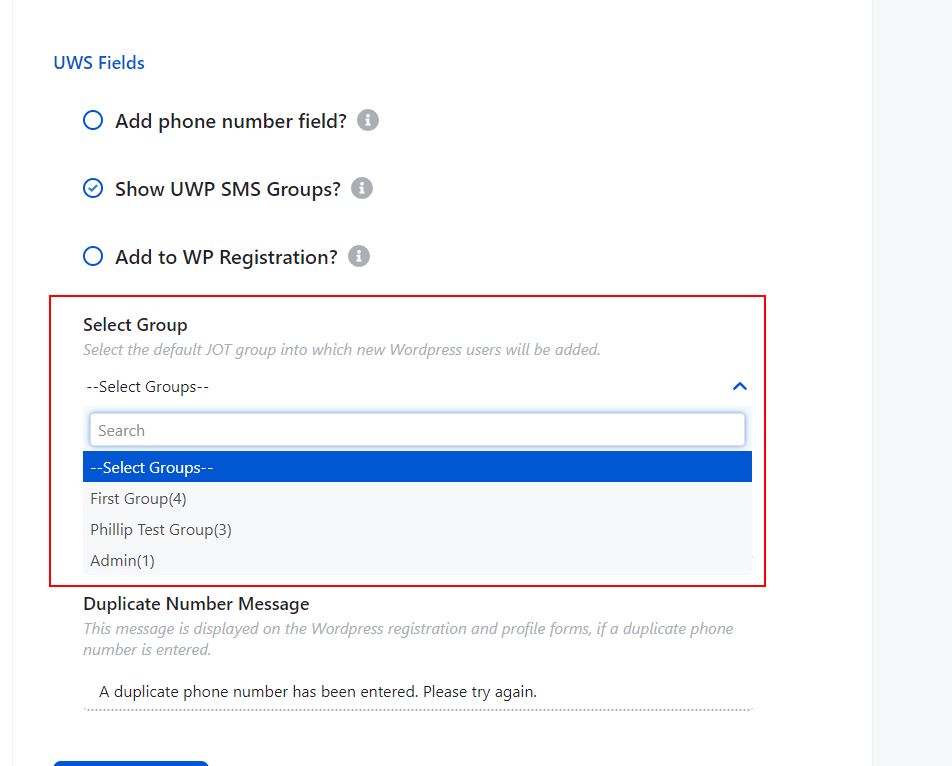Focus the Search box in the dropdown
Screen dimensions: 952x766
(x=417, y=430)
